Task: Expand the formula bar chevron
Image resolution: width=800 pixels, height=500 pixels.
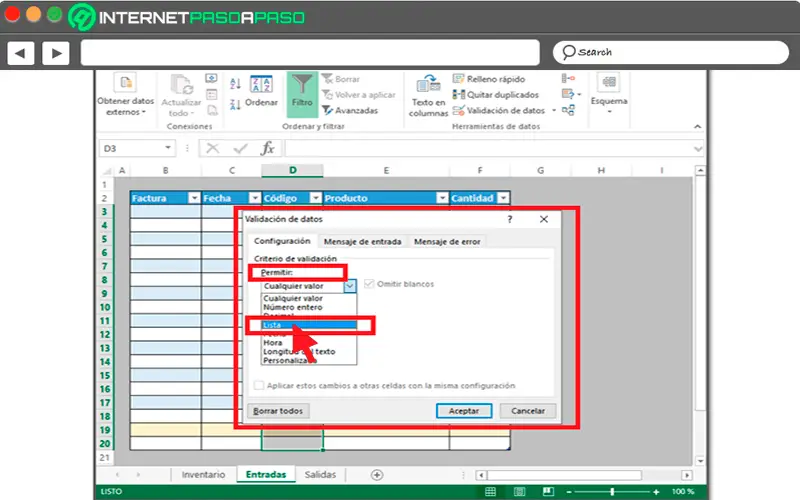Action: [x=698, y=149]
